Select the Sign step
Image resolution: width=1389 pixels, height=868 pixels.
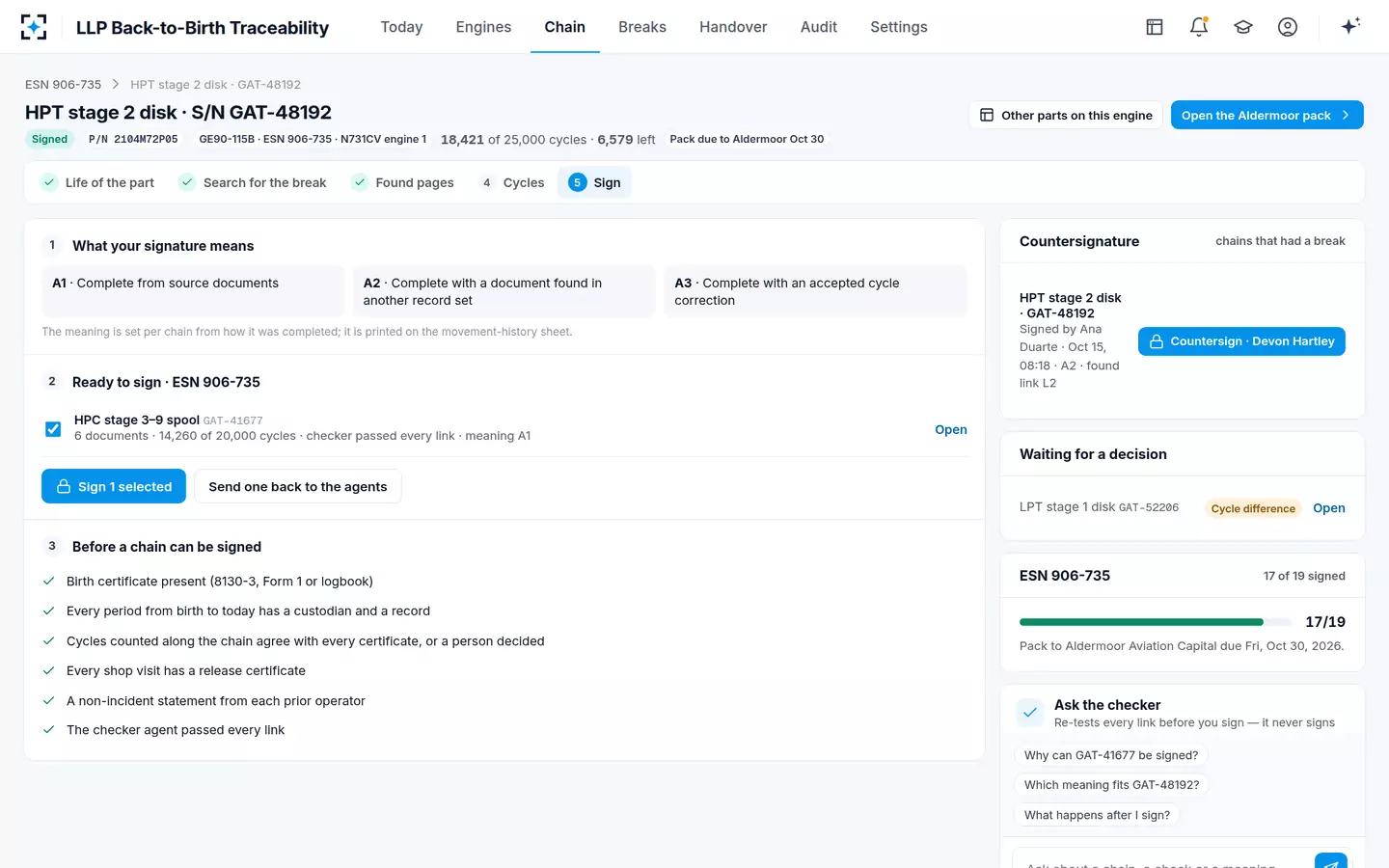click(594, 182)
